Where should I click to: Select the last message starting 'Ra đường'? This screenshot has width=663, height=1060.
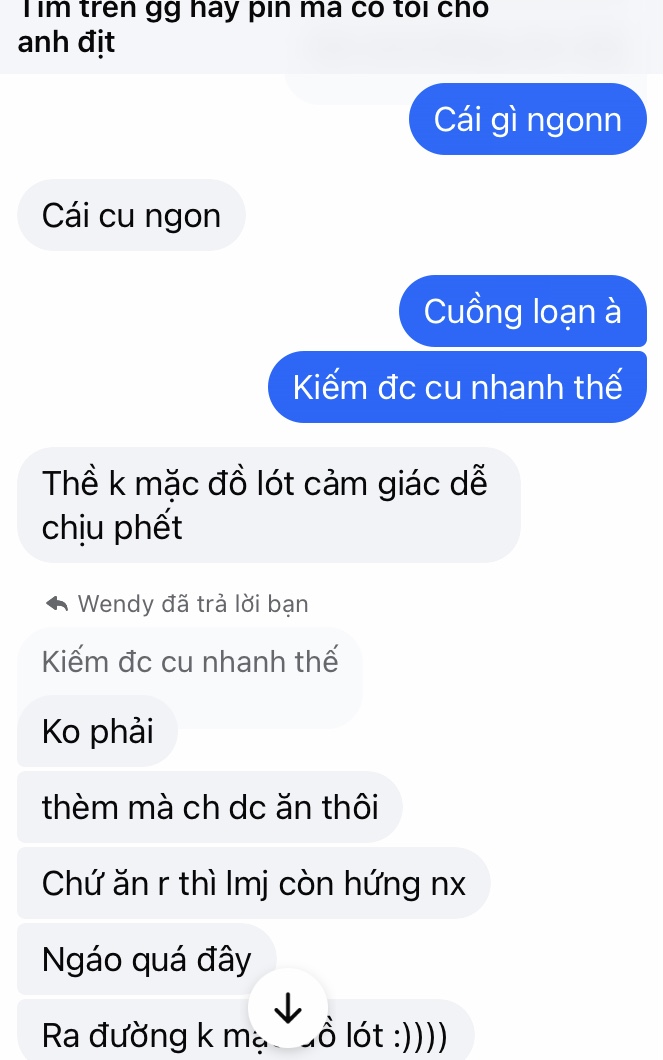click(245, 1032)
